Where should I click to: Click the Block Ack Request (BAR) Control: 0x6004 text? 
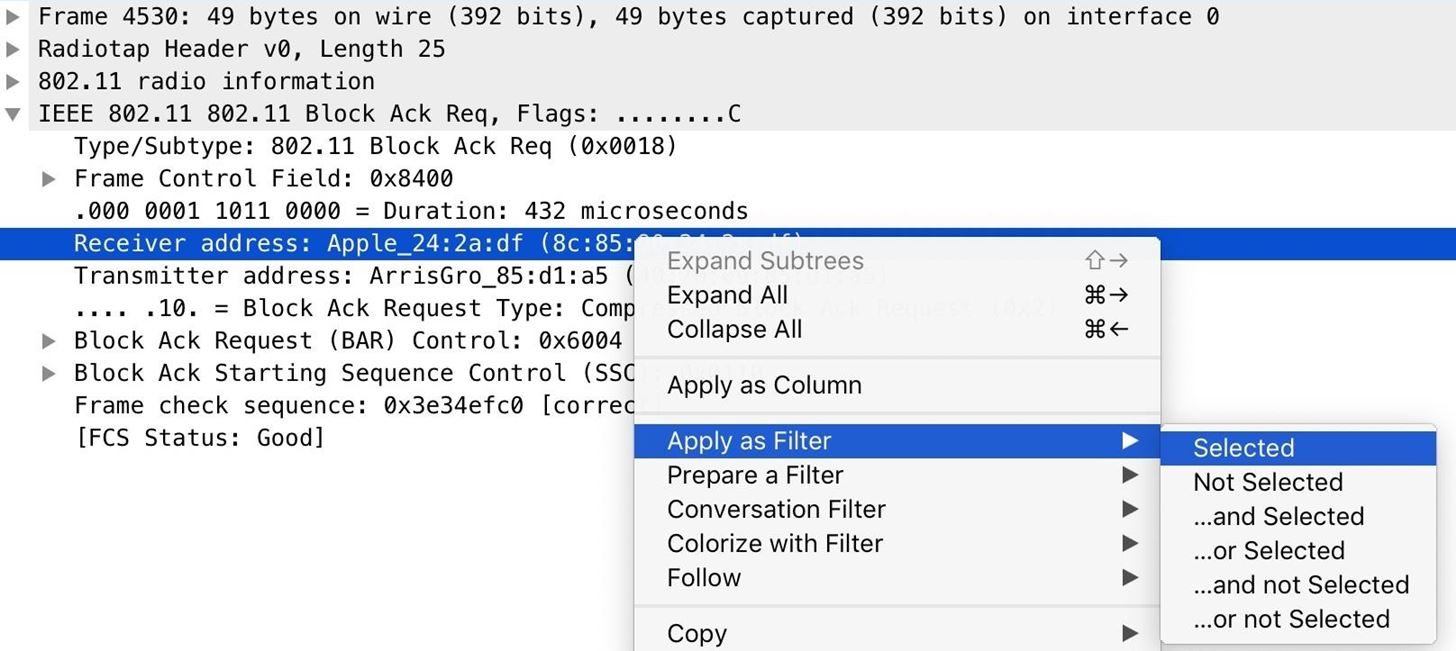347,341
